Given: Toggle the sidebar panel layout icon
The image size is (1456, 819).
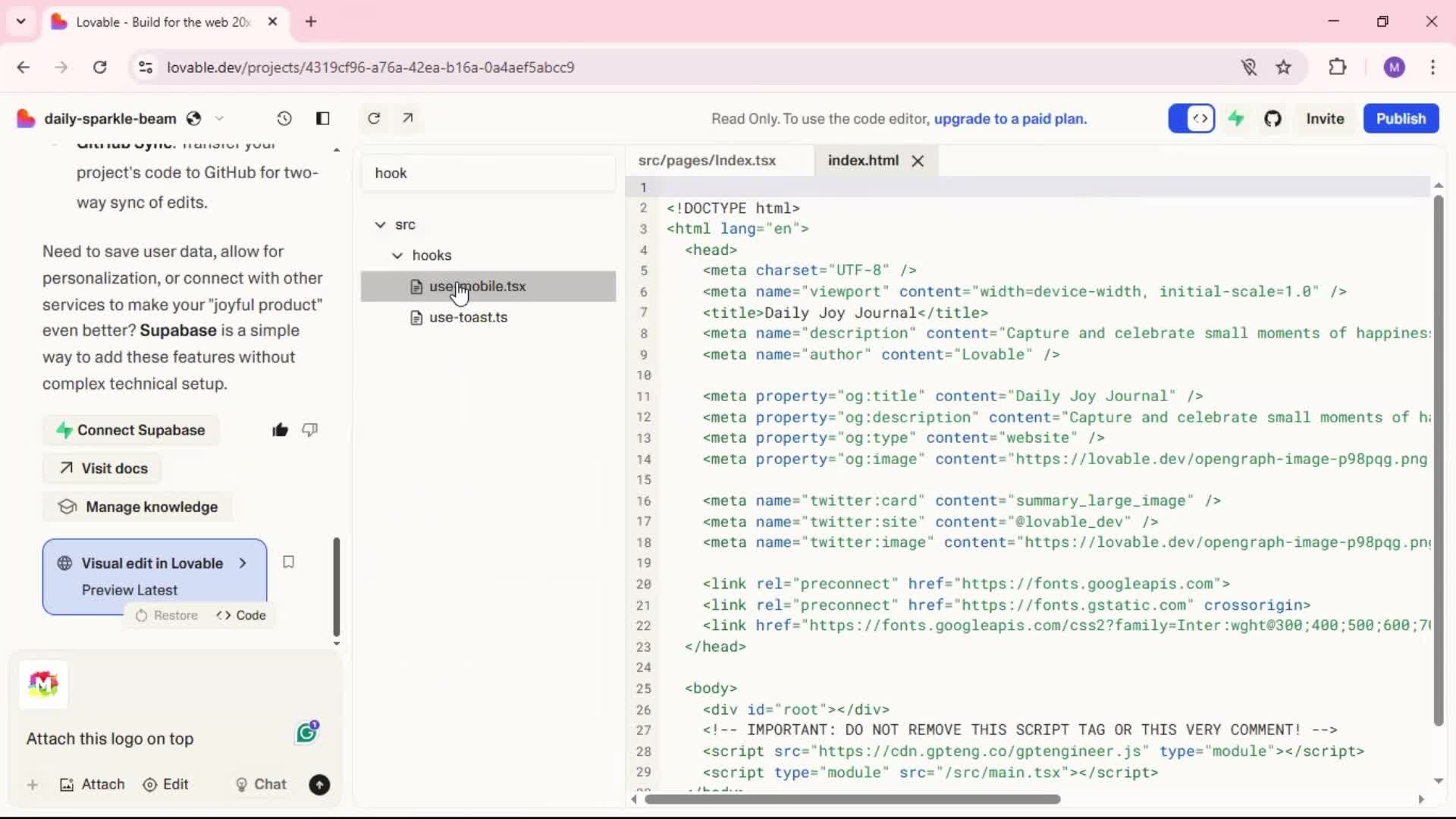Looking at the screenshot, I should pos(322,118).
